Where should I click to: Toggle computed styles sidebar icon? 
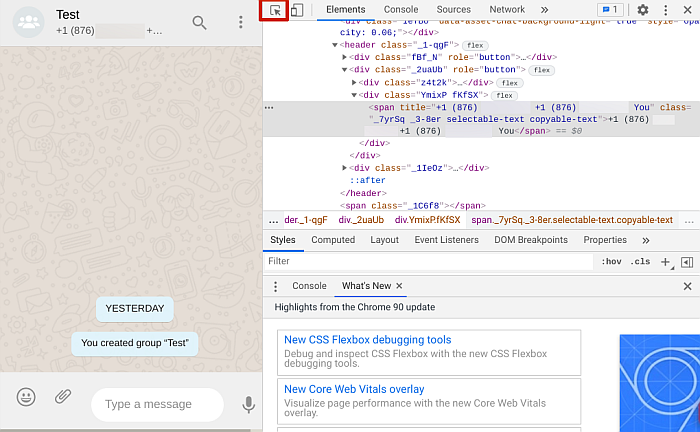pos(687,262)
